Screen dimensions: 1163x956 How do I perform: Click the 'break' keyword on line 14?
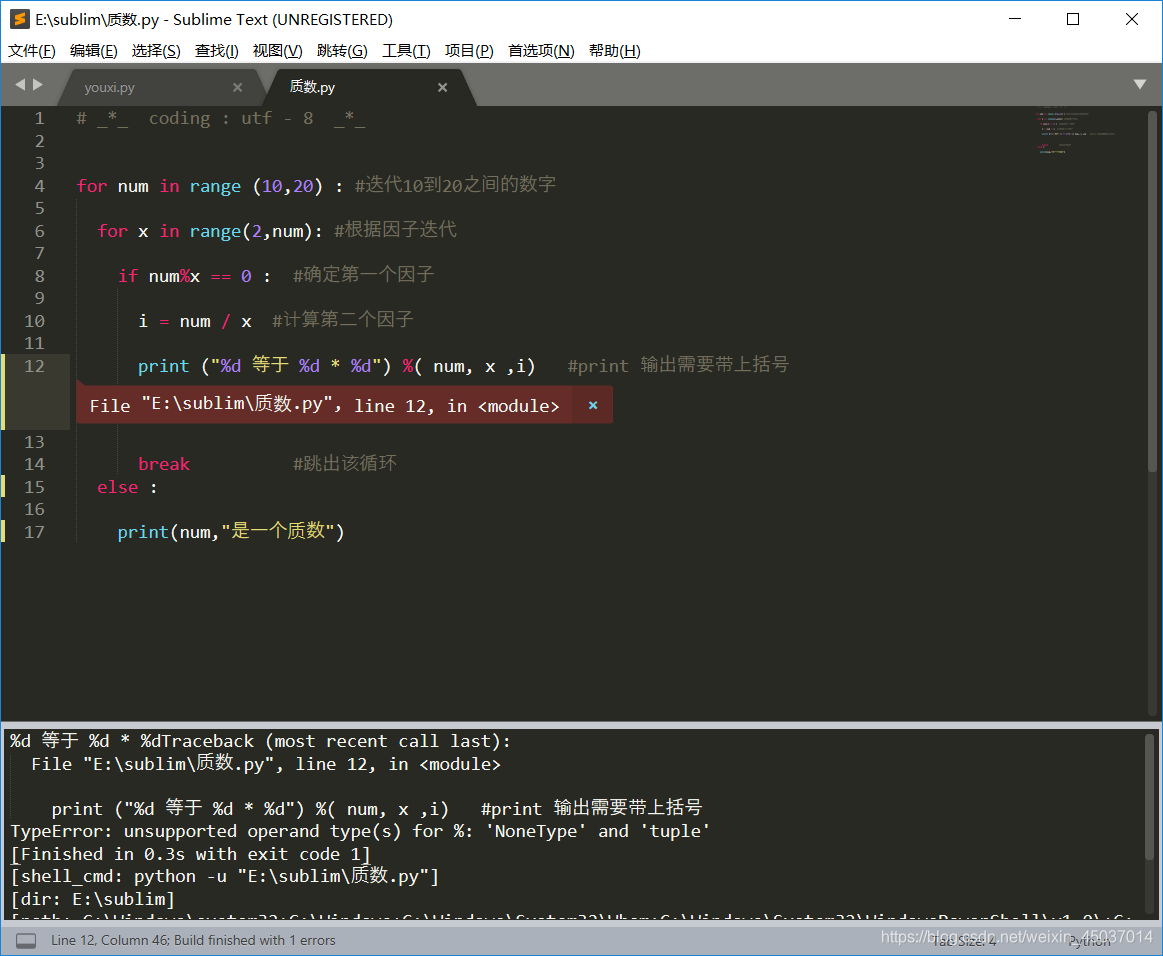(x=164, y=464)
